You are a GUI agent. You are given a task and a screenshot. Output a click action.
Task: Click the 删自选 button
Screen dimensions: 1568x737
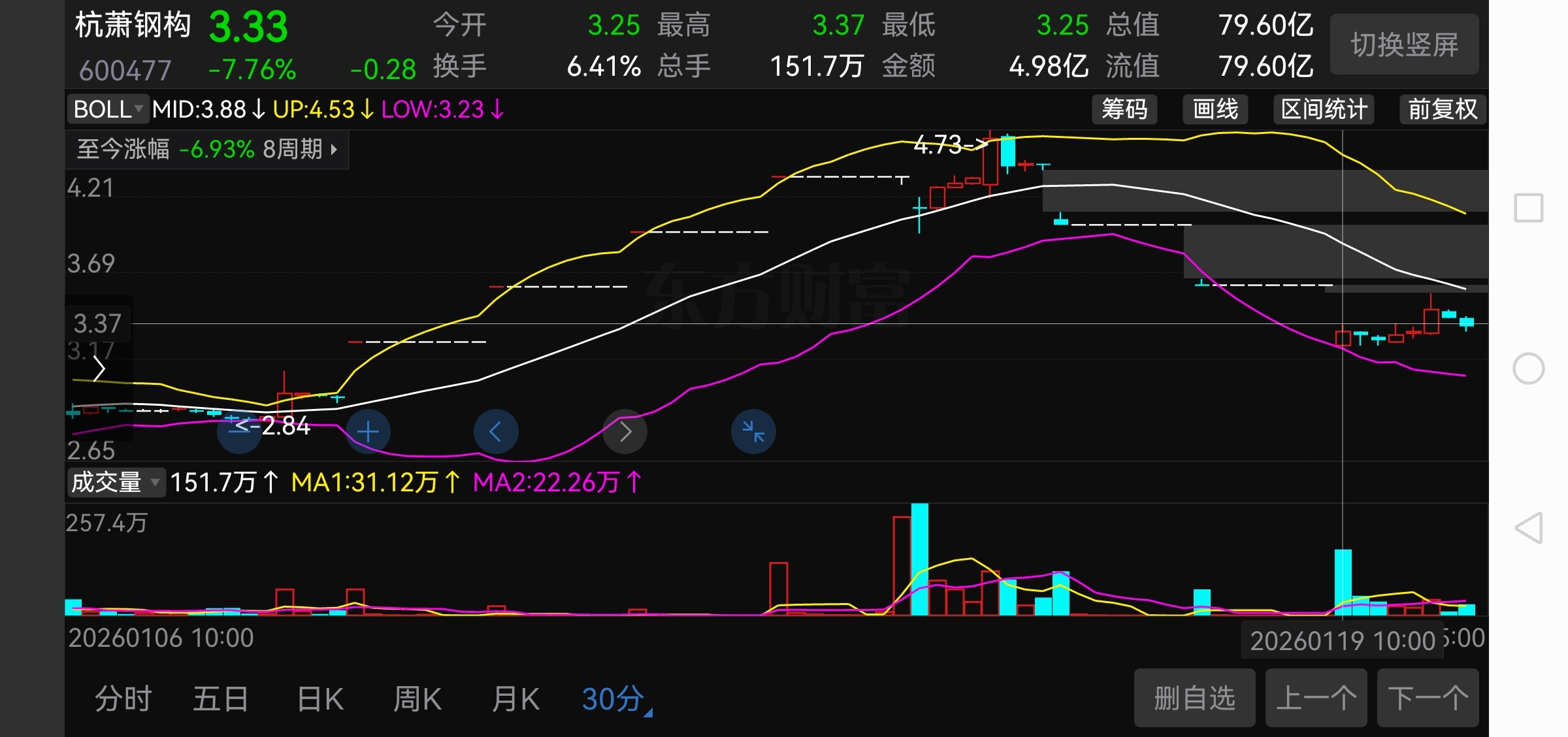tap(1194, 698)
